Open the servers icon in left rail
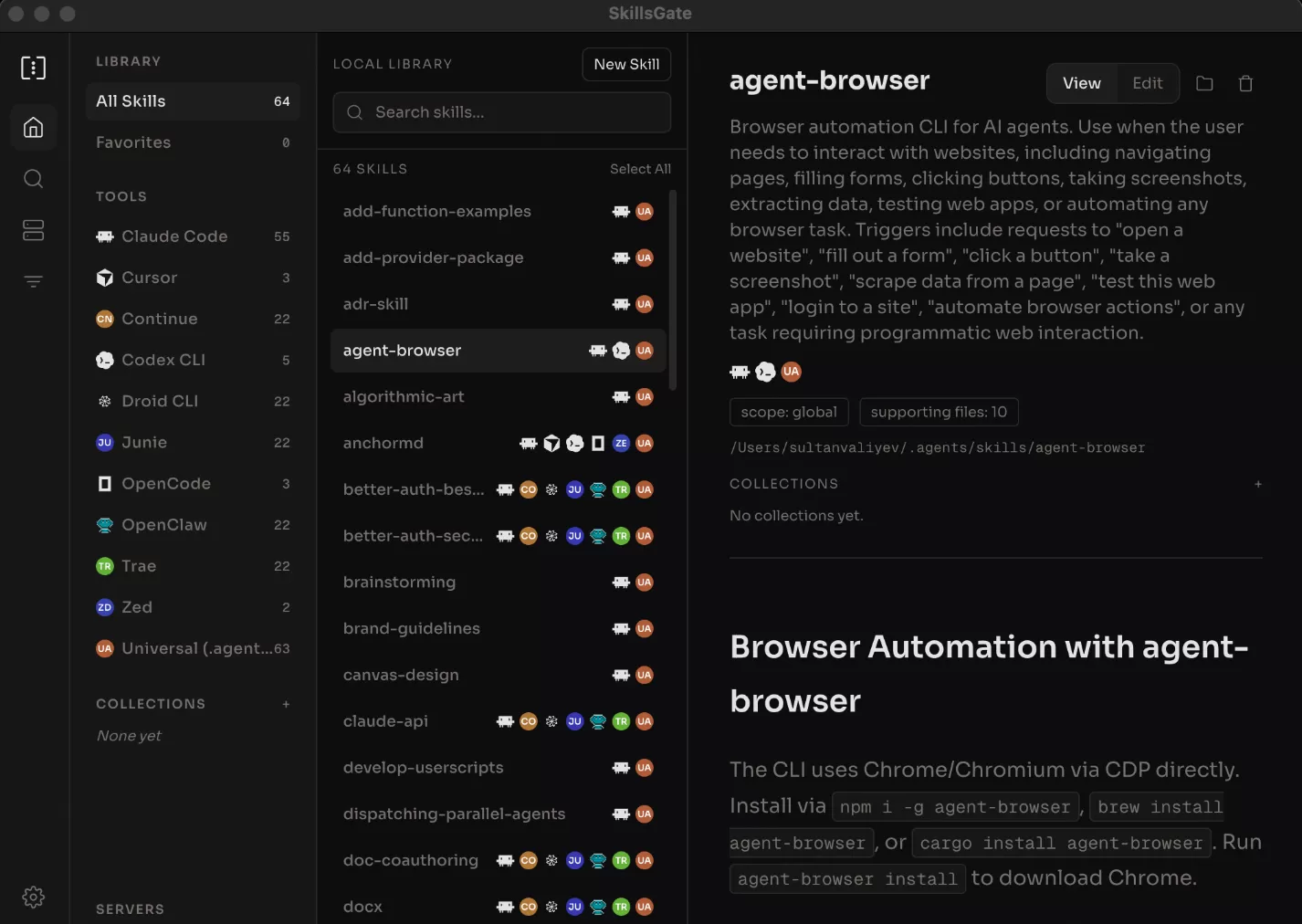The height and width of the screenshot is (924, 1302). (33, 230)
